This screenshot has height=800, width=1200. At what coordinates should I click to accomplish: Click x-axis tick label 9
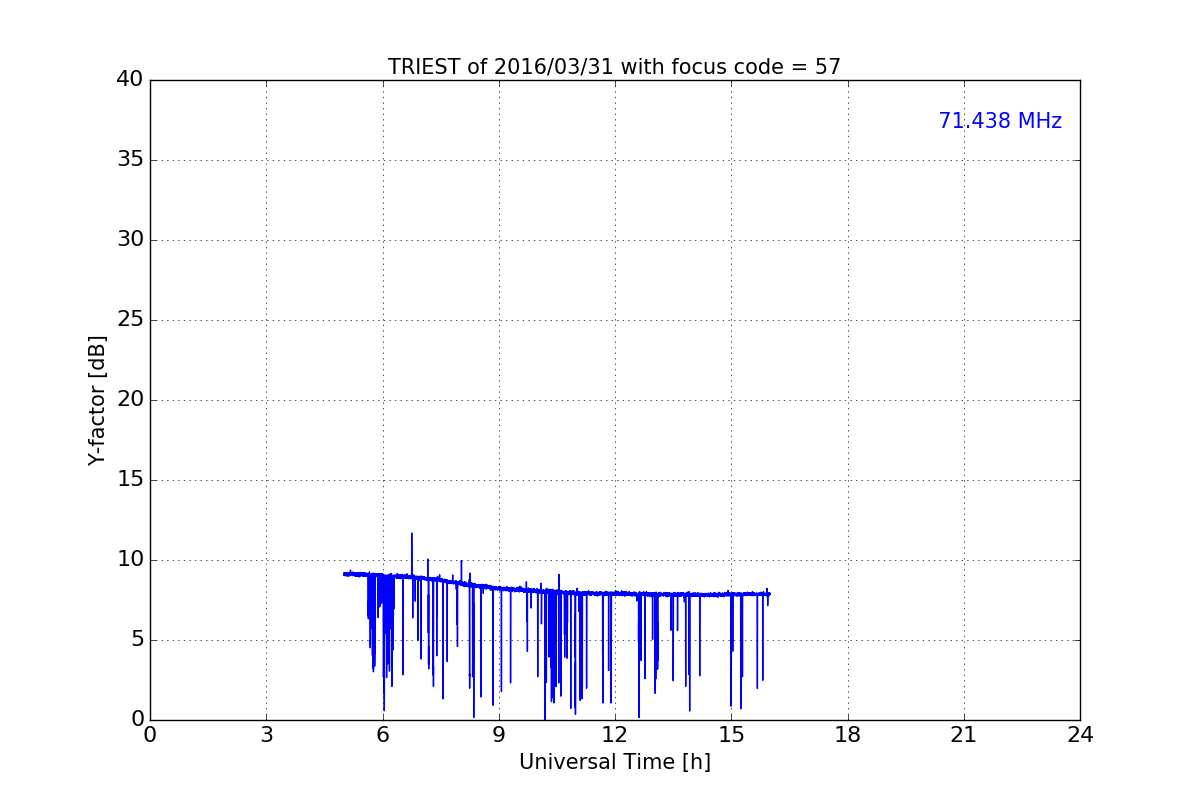pos(499,735)
